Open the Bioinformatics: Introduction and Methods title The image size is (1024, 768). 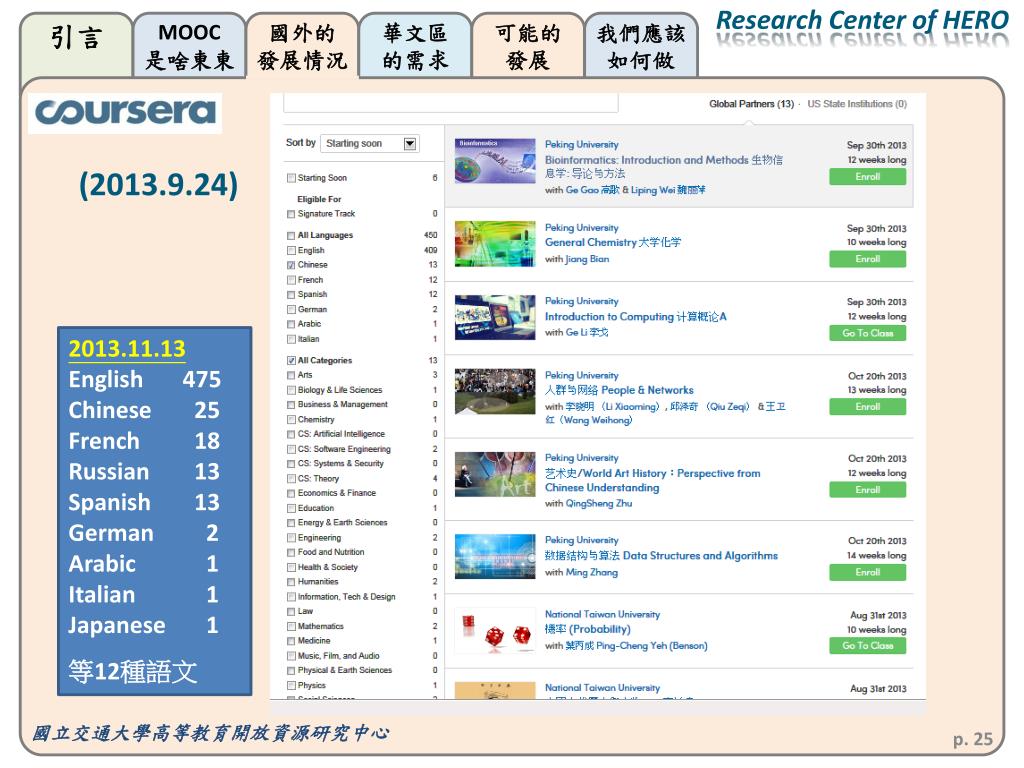[664, 167]
